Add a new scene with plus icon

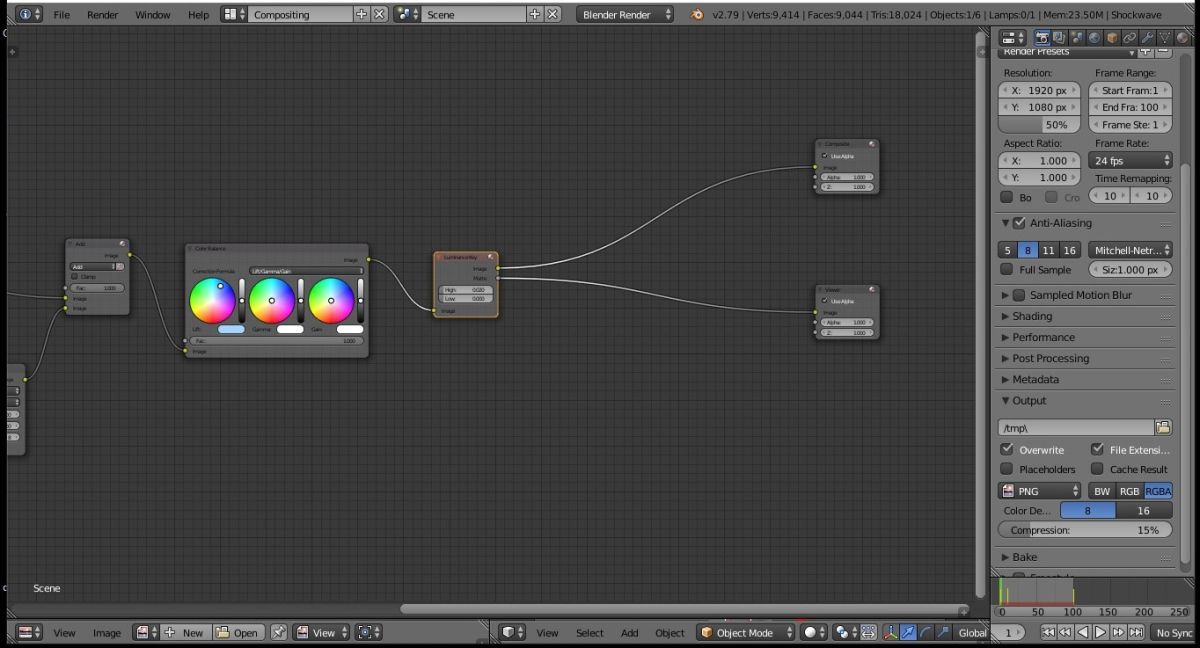click(534, 14)
